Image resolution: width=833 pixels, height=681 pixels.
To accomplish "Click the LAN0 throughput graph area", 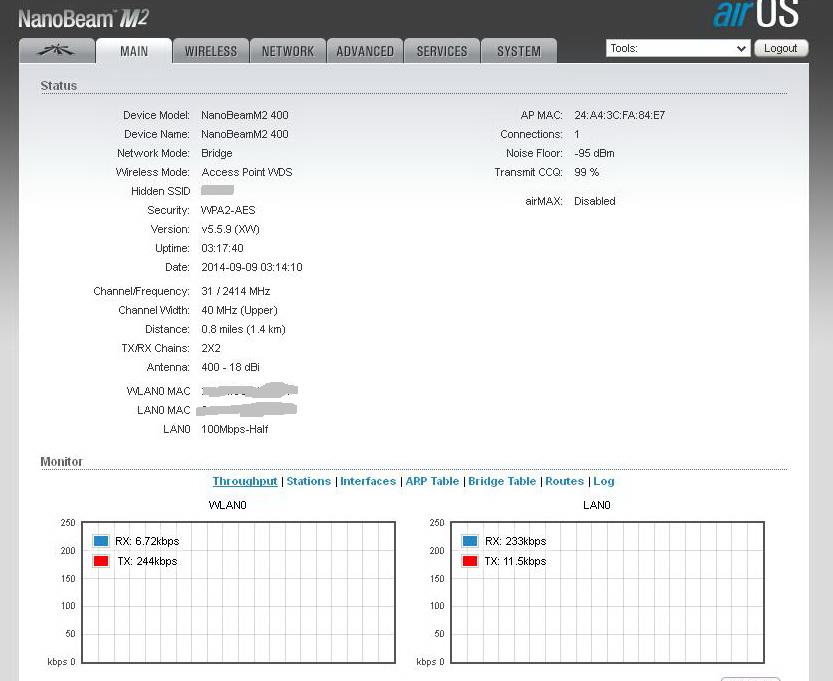I will [x=607, y=592].
